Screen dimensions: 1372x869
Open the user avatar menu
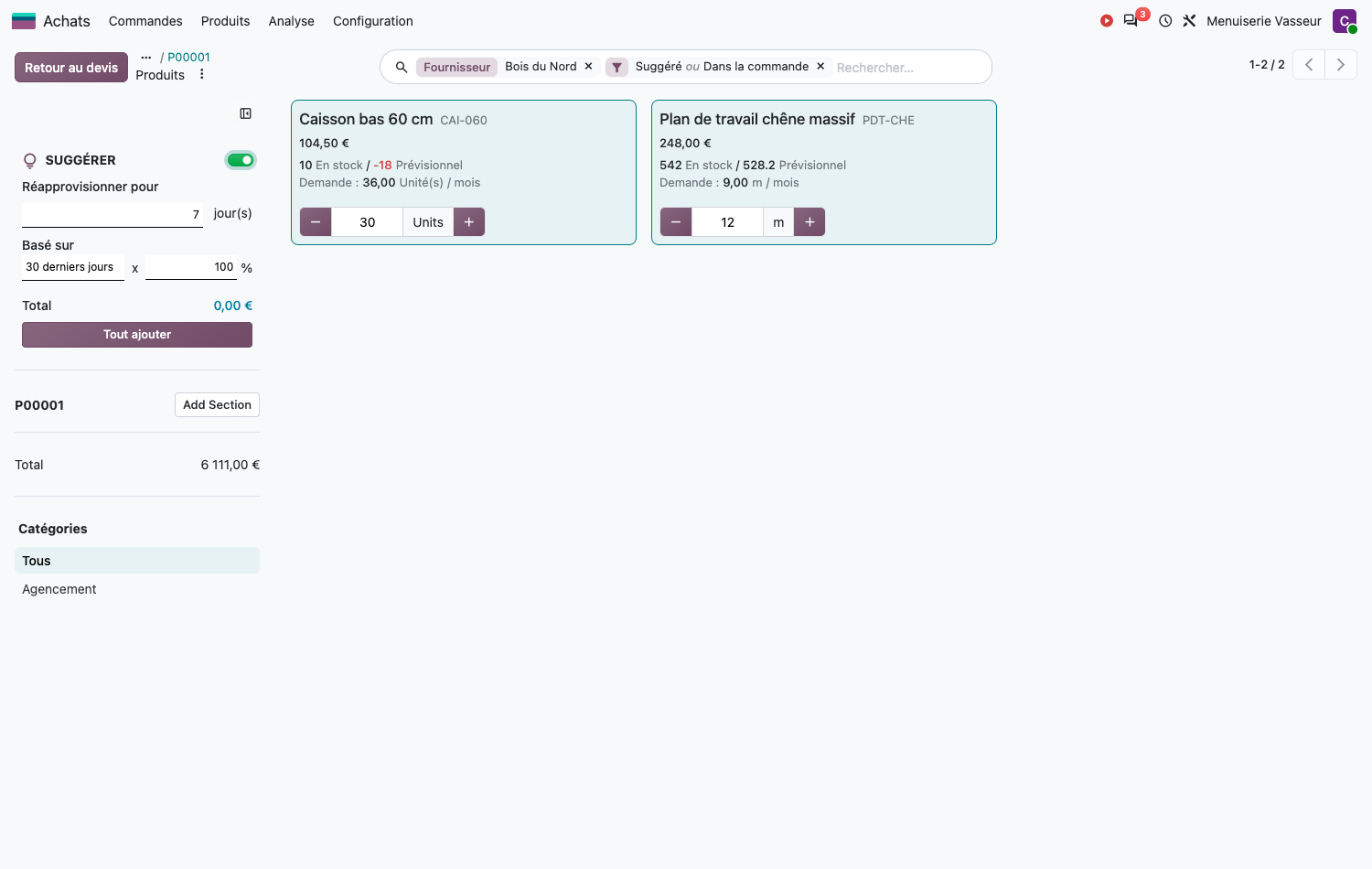[1345, 21]
